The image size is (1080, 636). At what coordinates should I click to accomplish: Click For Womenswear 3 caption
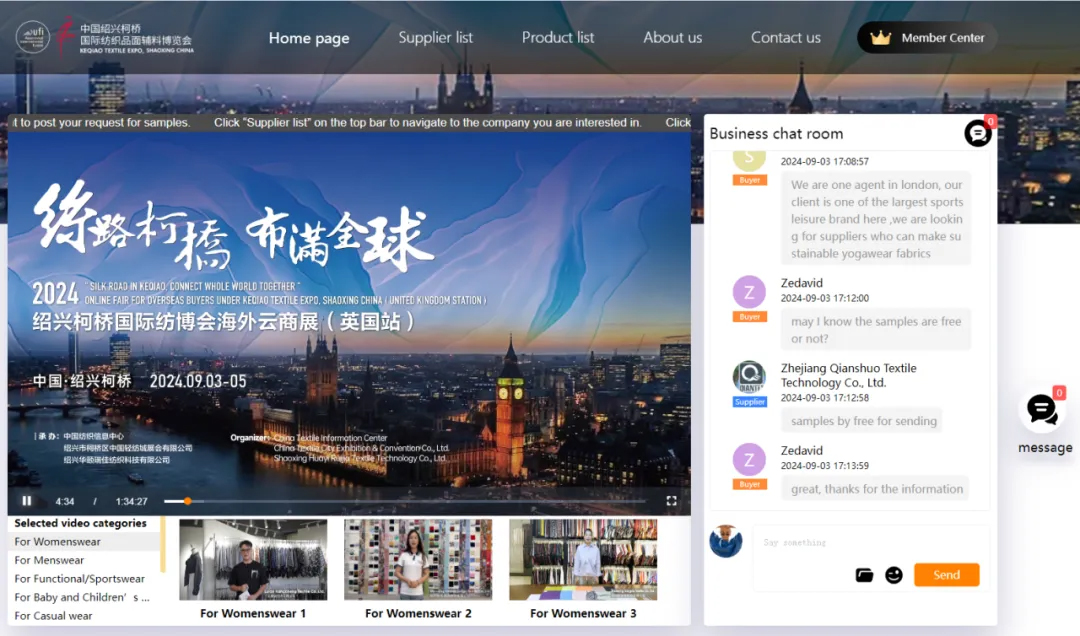tap(583, 613)
